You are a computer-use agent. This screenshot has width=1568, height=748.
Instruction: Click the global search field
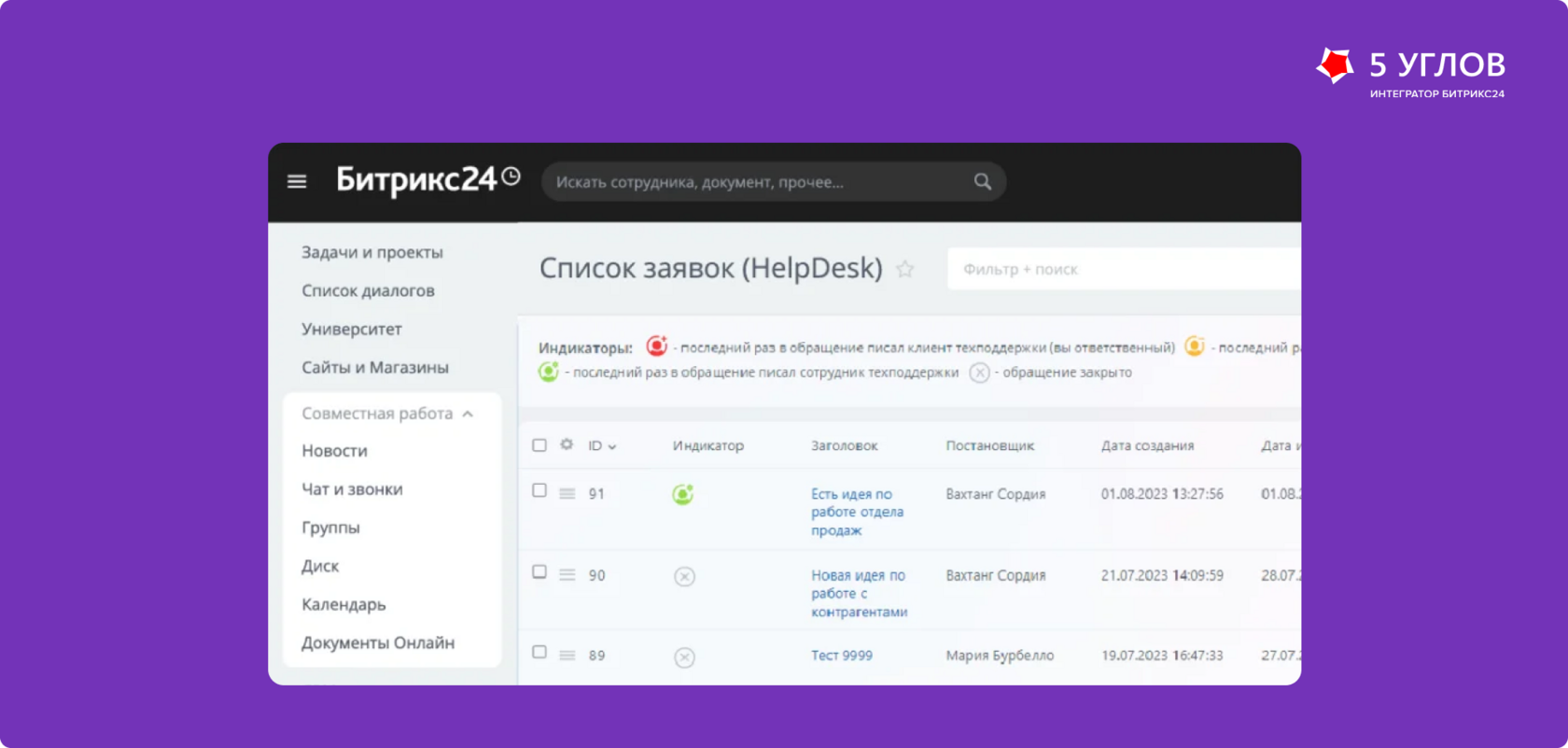click(x=774, y=181)
